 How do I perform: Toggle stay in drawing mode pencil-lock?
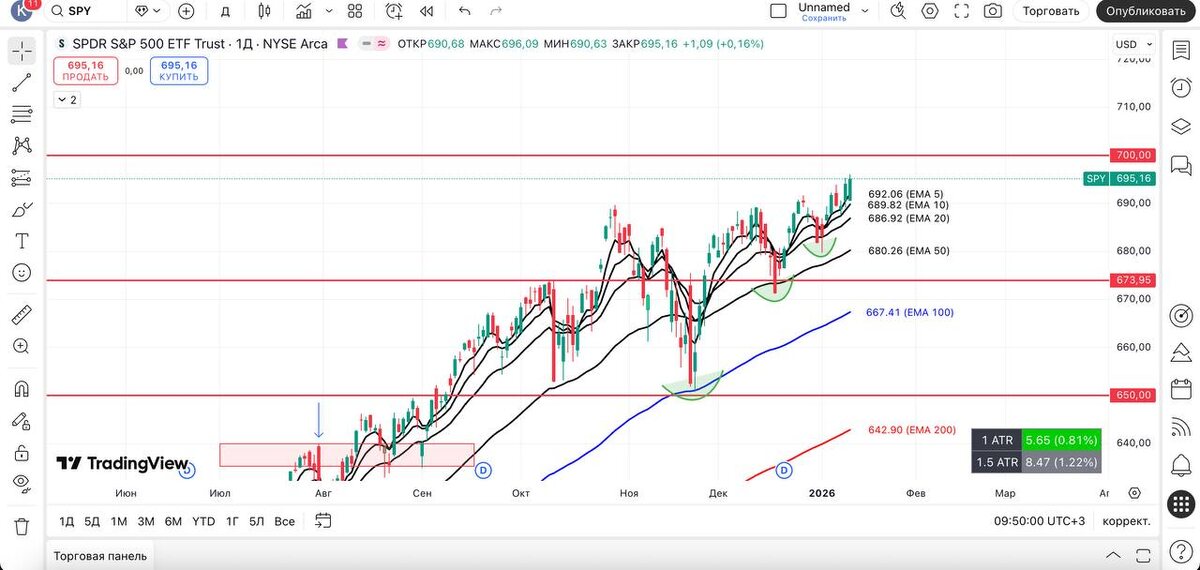coord(22,421)
